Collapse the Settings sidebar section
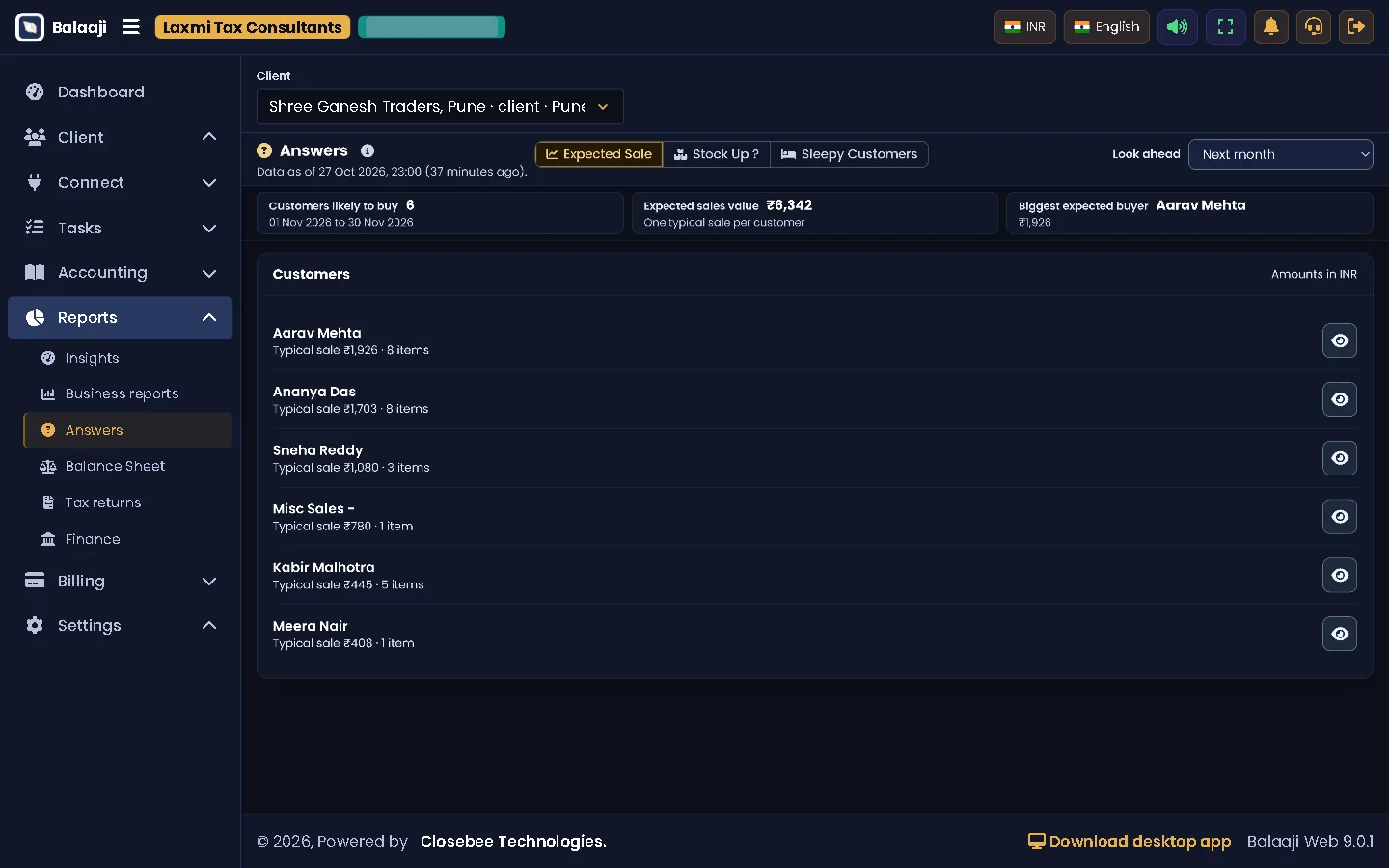 pos(121,625)
